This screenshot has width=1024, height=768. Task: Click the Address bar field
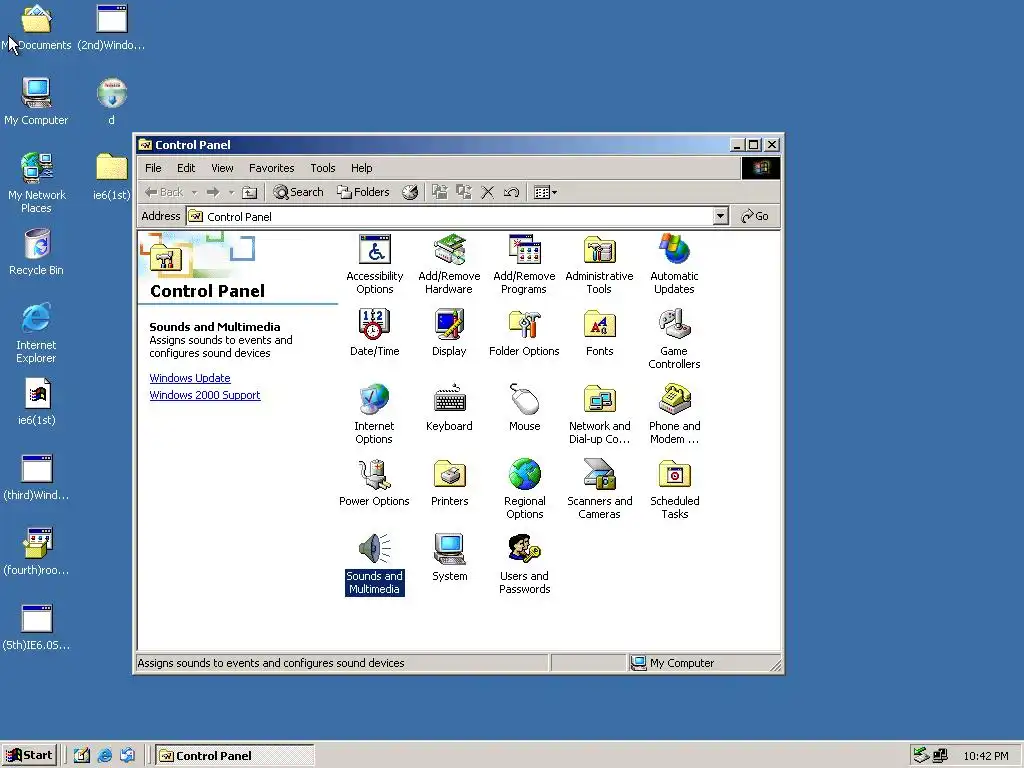click(457, 216)
